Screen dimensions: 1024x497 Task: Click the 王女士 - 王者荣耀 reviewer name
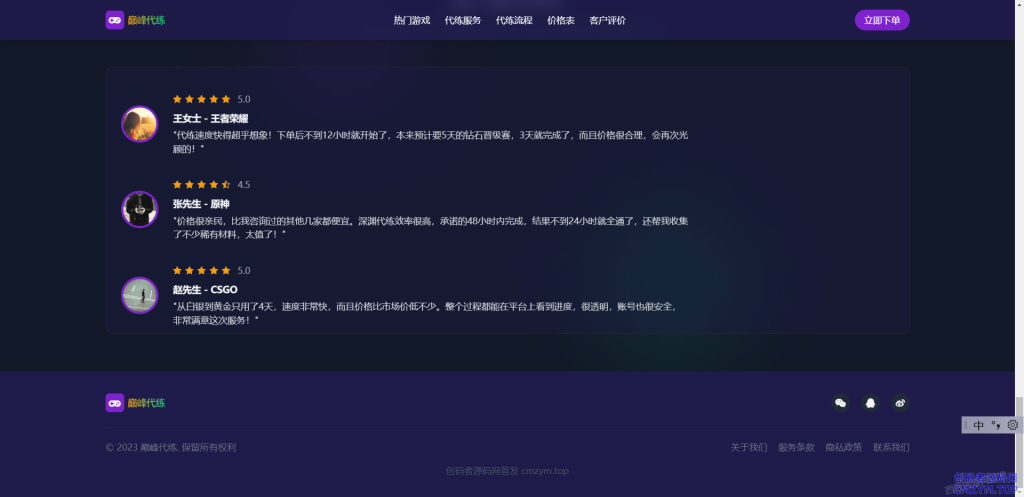pyautogui.click(x=210, y=118)
